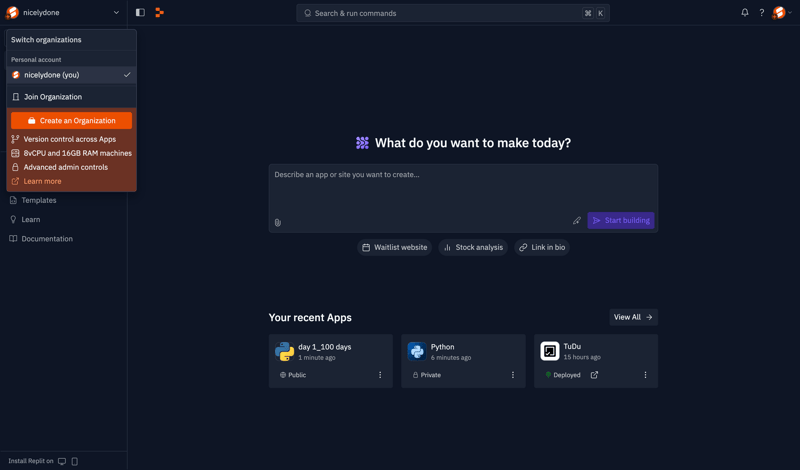
Task: Expand the nicelydone account switcher chevron
Action: point(116,13)
